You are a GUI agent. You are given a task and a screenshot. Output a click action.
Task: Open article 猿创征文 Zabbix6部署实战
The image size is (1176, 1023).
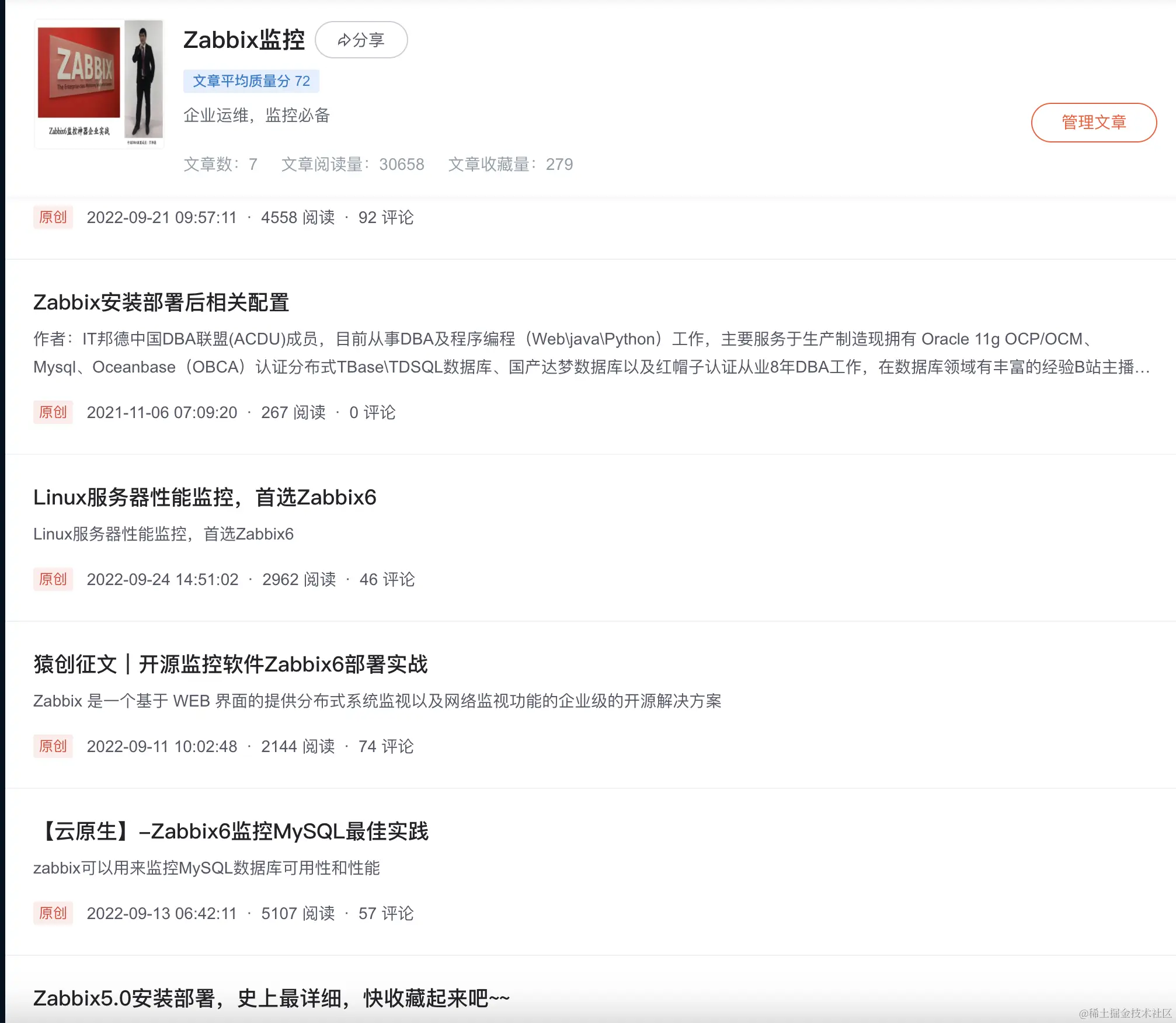tap(230, 664)
